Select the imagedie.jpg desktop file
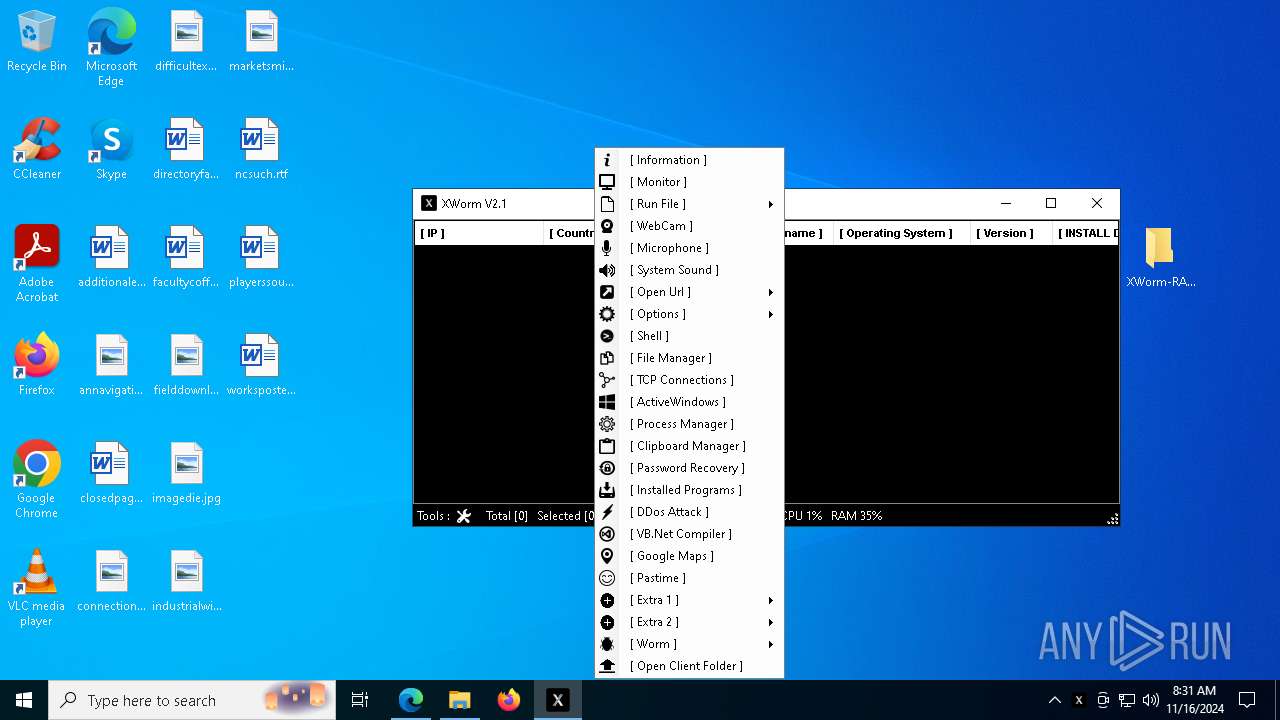The width and height of the screenshot is (1280, 720). tap(186, 473)
